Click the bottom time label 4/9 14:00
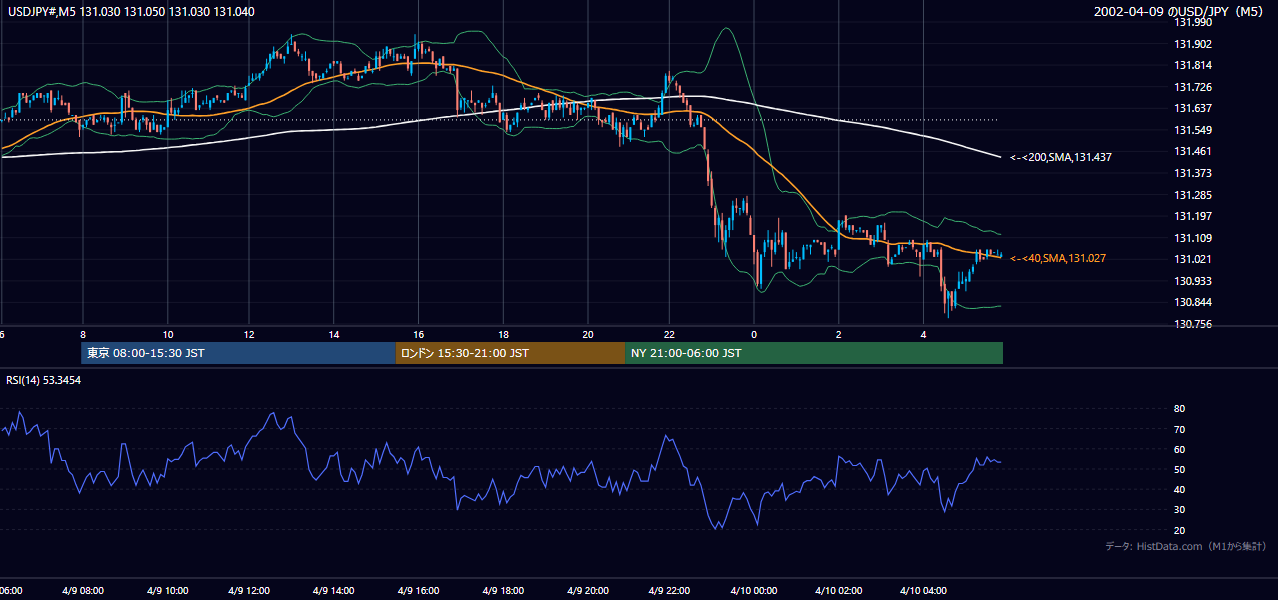Image resolution: width=1278 pixels, height=600 pixels. pos(333,591)
